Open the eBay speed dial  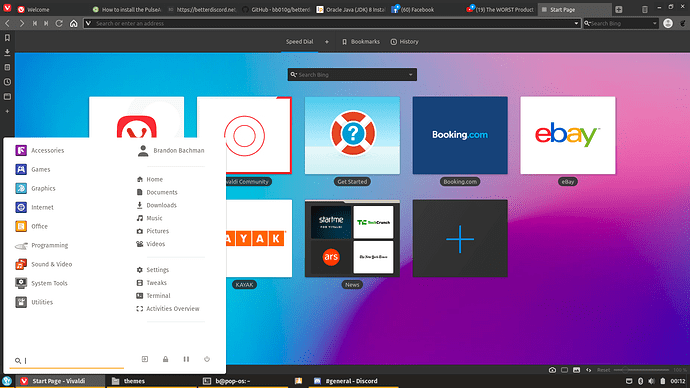[x=568, y=135]
